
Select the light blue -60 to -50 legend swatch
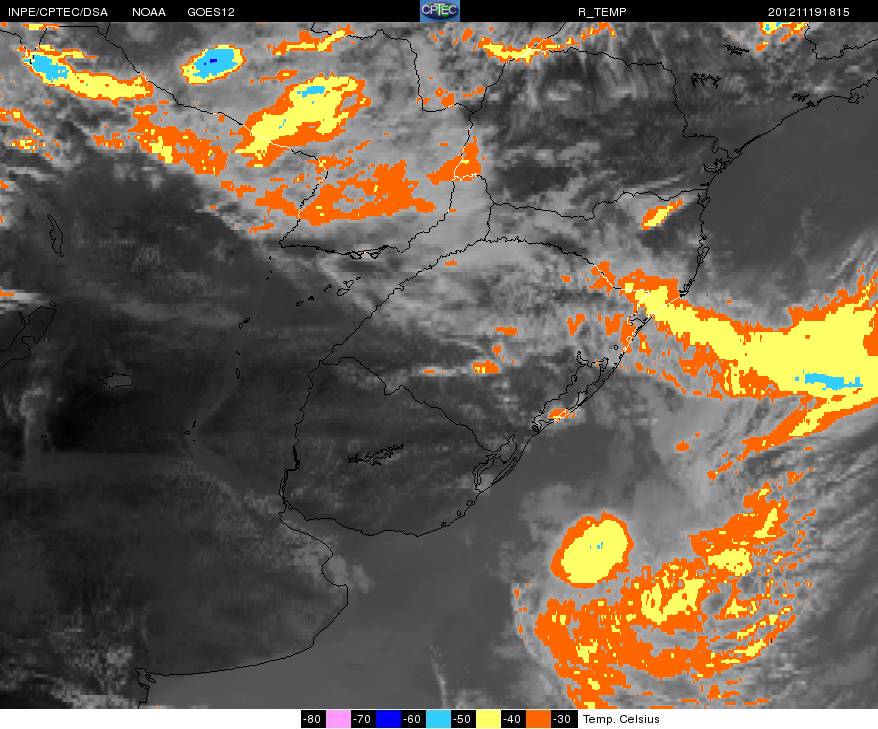pyautogui.click(x=438, y=719)
